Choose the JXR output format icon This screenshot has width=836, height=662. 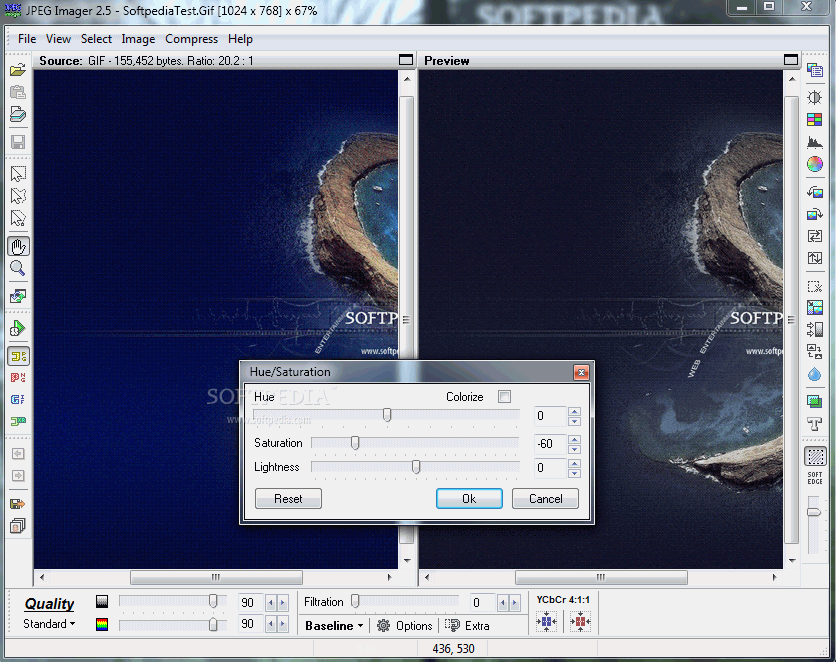[18, 422]
